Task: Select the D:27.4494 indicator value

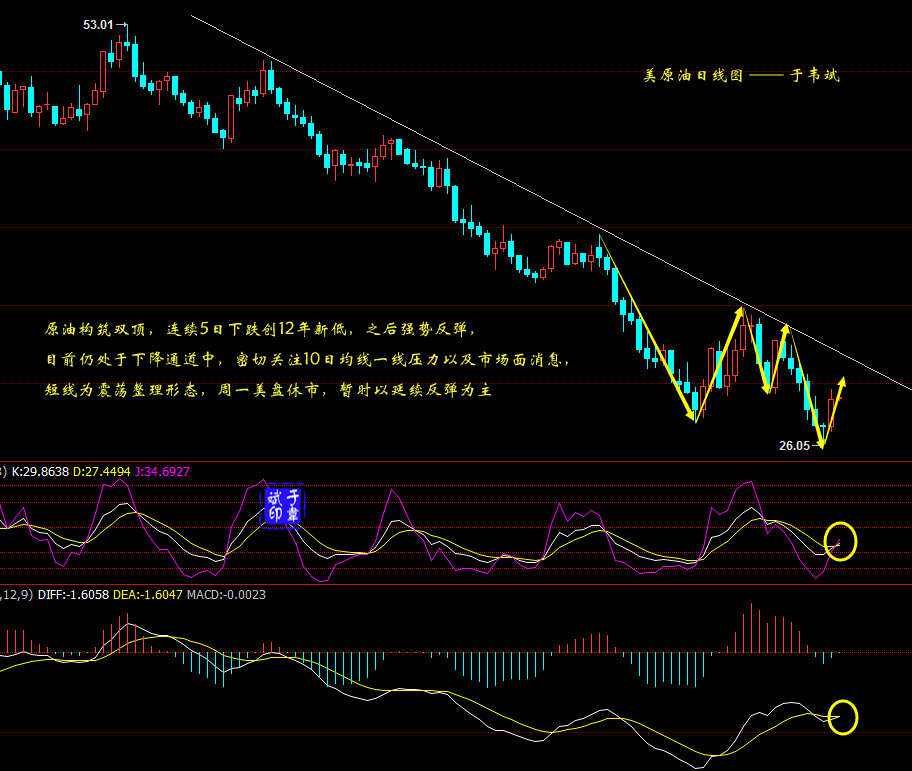Action: 104,471
